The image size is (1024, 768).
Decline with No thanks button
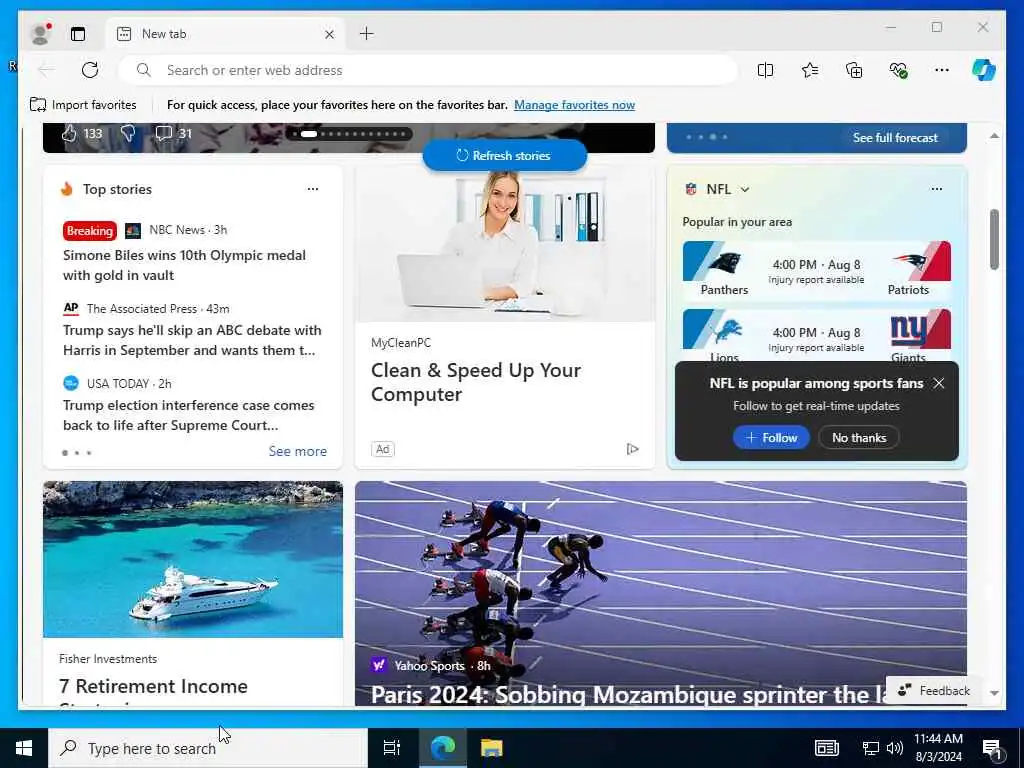tap(859, 438)
